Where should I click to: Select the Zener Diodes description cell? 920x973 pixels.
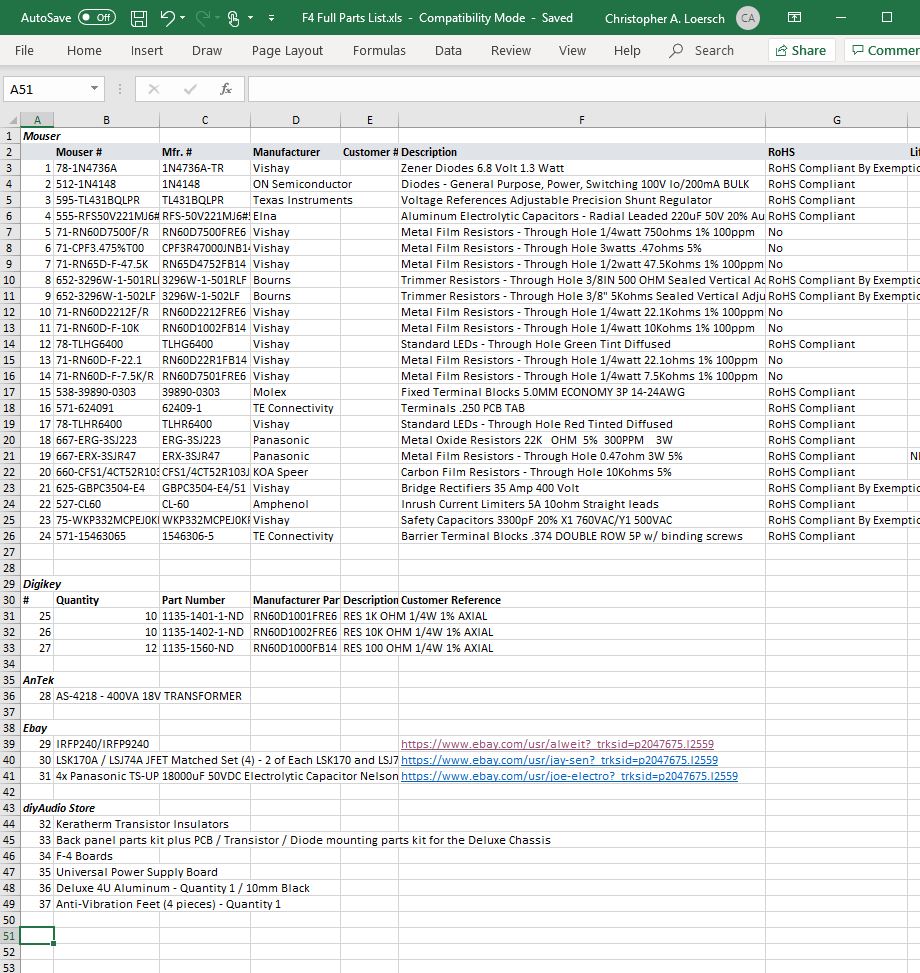pyautogui.click(x=582, y=168)
